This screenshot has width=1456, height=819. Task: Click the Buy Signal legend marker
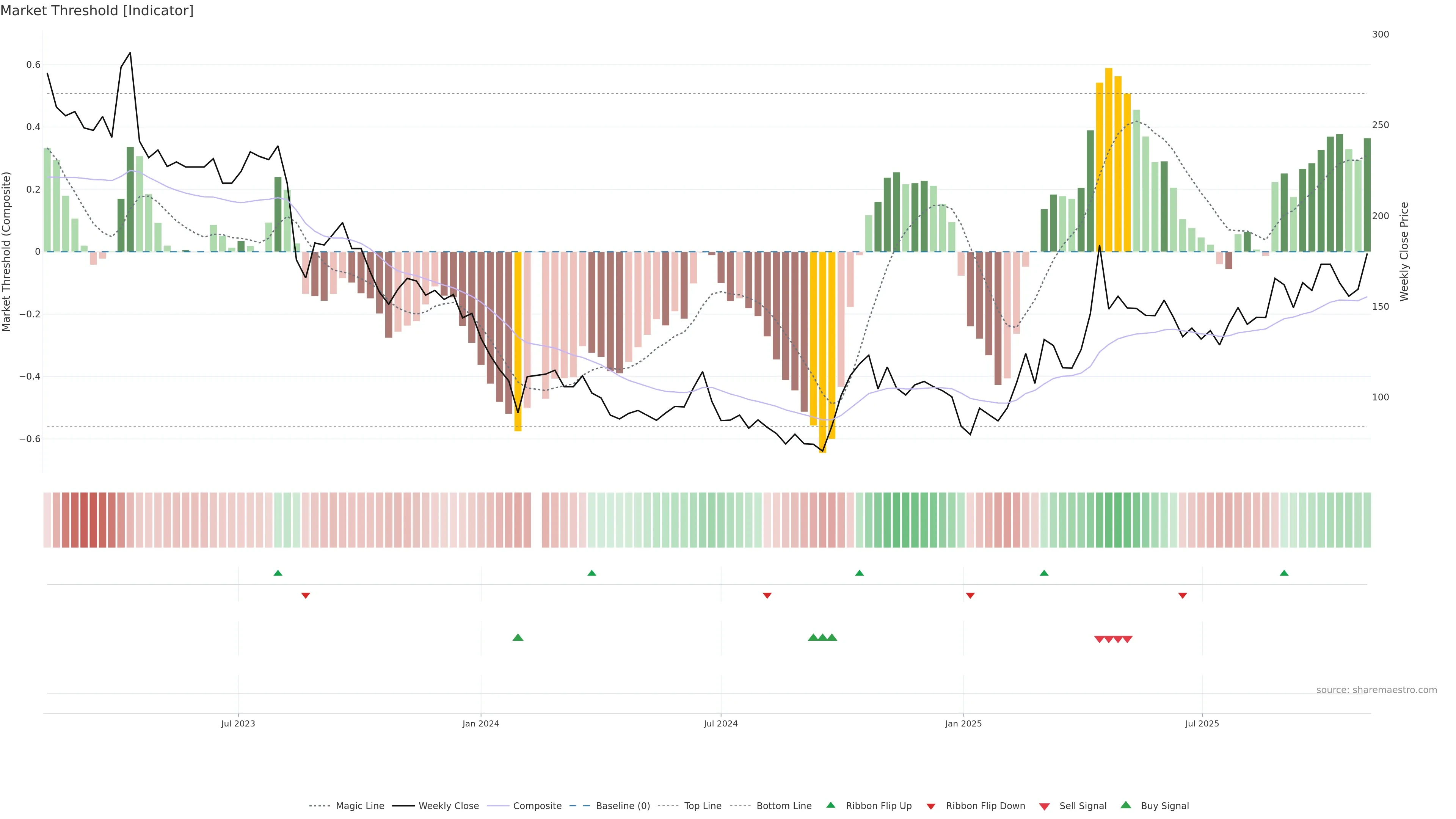pos(1125,805)
